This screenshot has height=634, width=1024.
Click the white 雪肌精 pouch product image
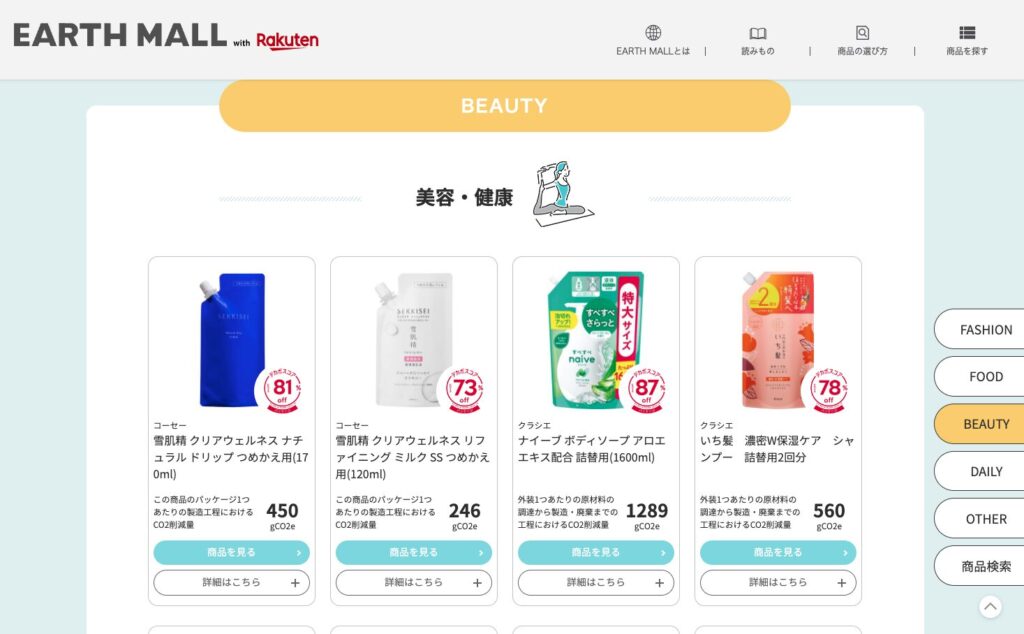413,340
